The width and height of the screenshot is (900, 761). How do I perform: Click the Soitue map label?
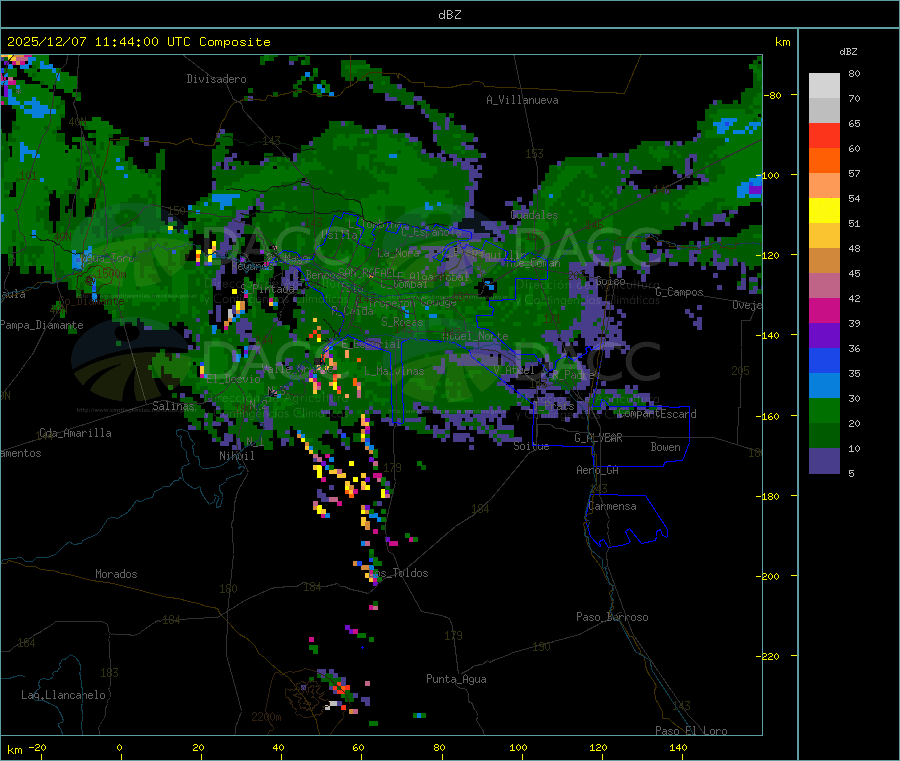click(531, 446)
